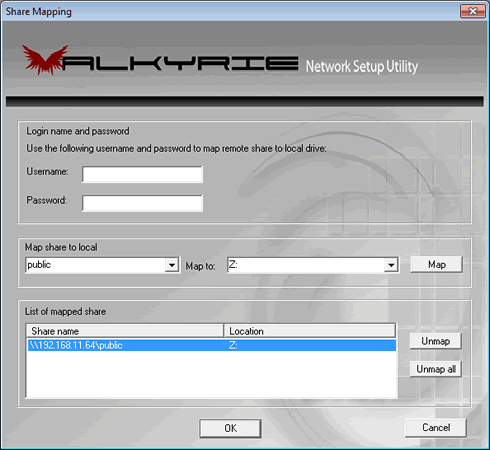
Task: Select the \\192.168.11.64\public mapped share row
Action: [212, 345]
